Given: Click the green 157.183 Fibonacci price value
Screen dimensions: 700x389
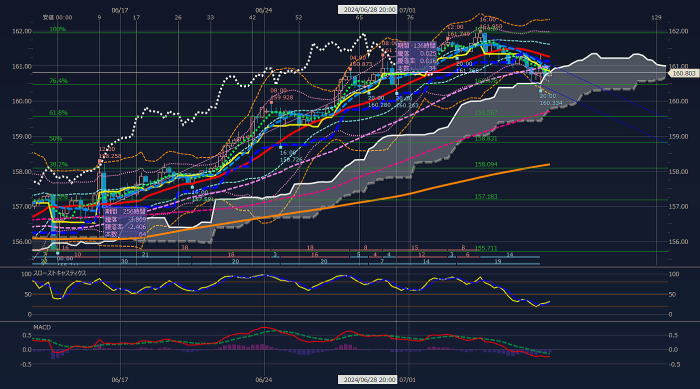Looking at the screenshot, I should [486, 197].
